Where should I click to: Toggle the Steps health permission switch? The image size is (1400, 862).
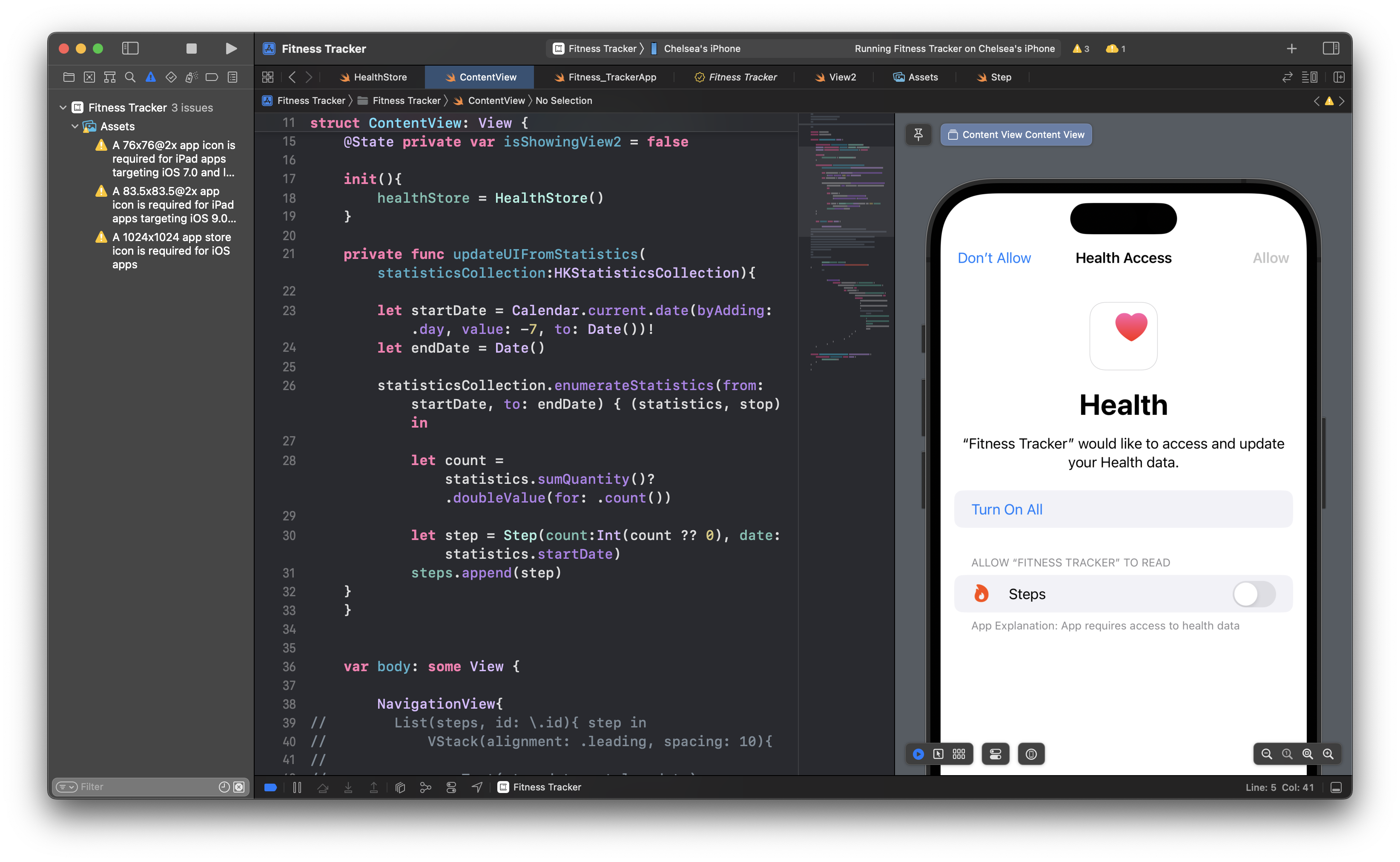coord(1253,594)
